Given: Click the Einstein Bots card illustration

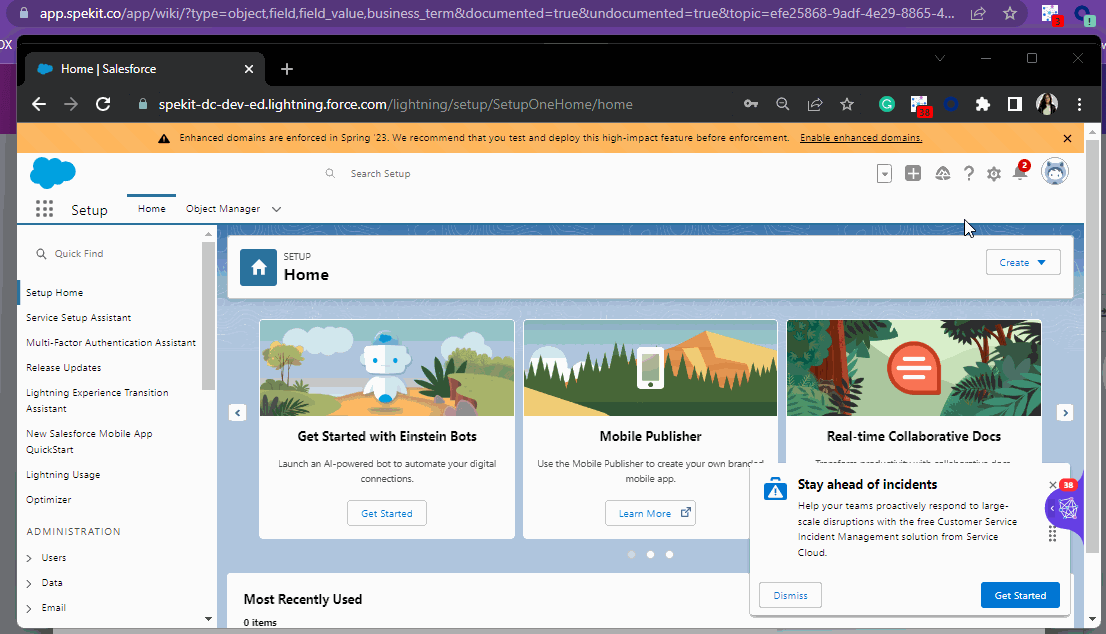Looking at the screenshot, I should pos(387,368).
